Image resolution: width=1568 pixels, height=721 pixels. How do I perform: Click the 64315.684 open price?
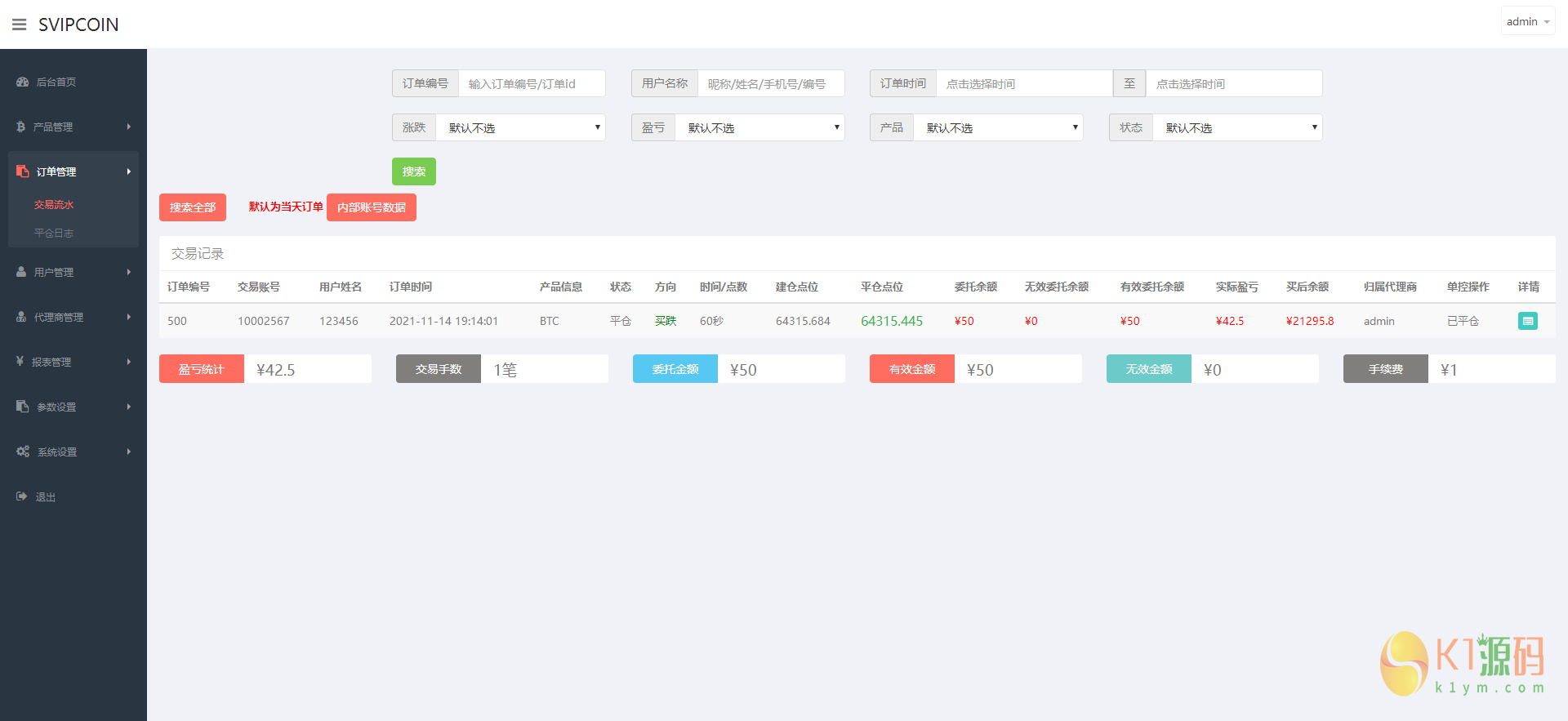click(803, 321)
